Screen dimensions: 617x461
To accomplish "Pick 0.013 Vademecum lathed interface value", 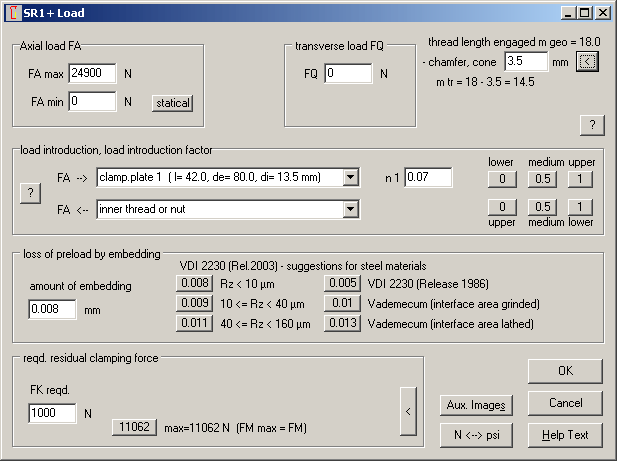I will tap(341, 322).
